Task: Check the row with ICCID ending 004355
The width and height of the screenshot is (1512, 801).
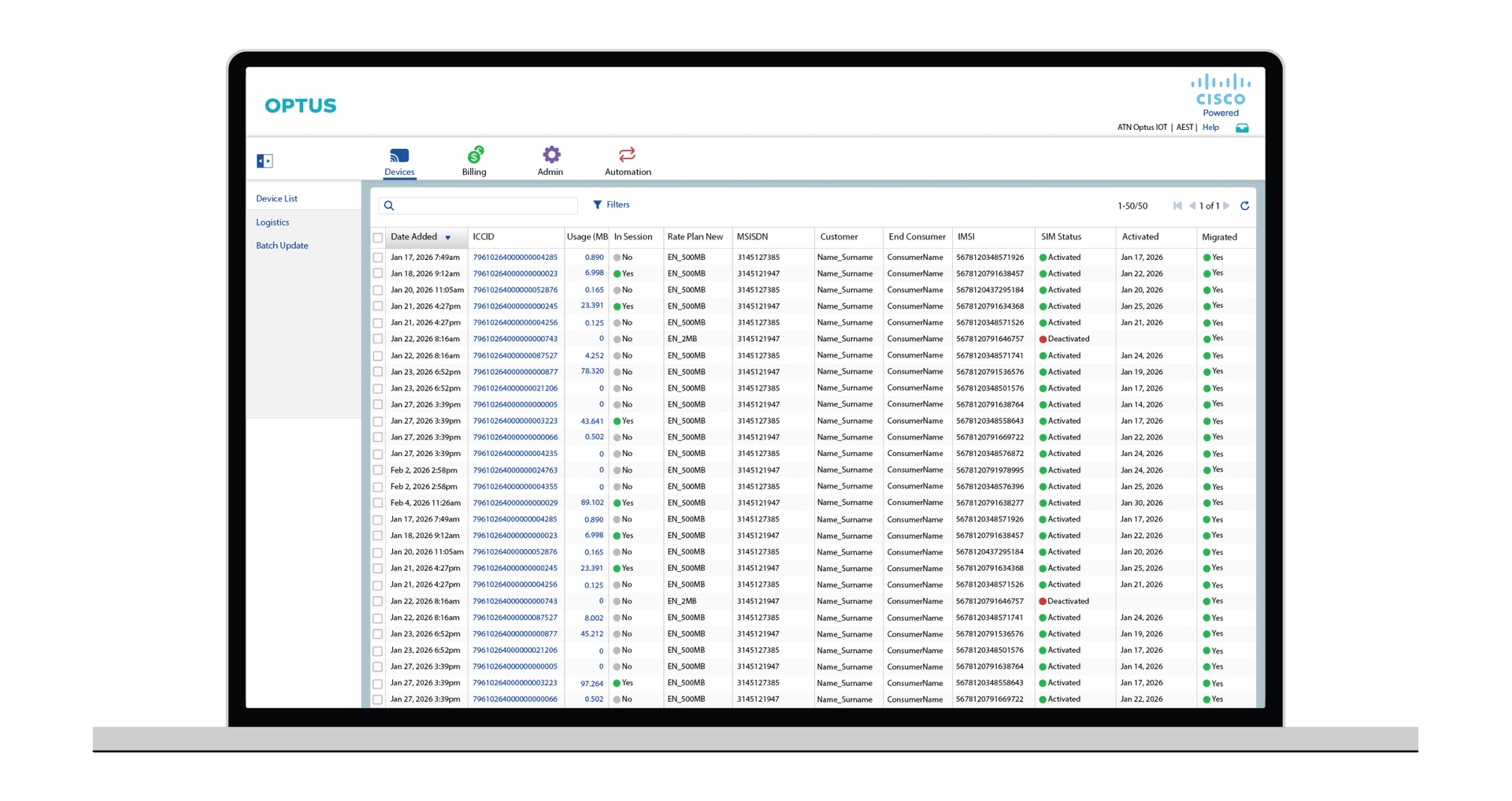Action: (378, 487)
